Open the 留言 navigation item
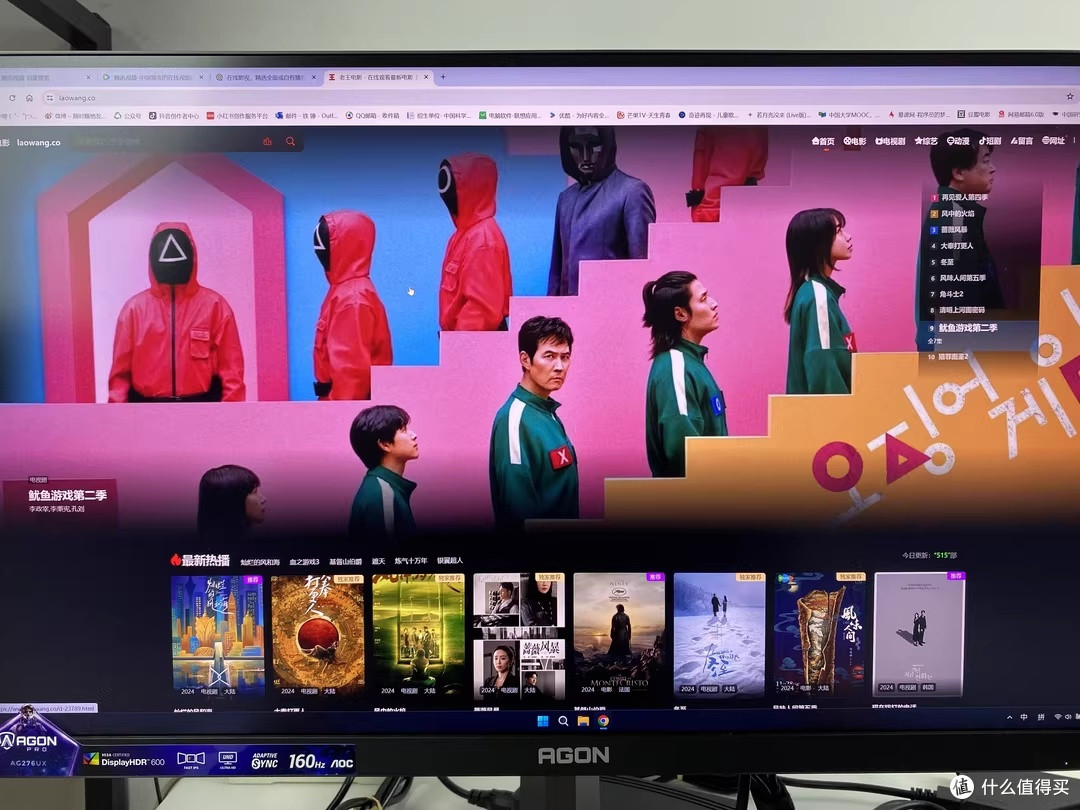1080x810 pixels. click(1021, 141)
